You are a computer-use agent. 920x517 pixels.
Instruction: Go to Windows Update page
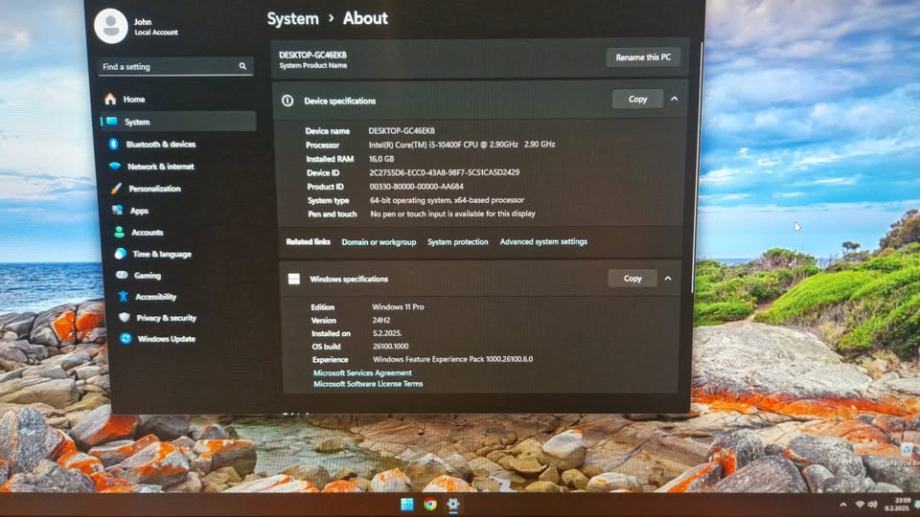coord(167,339)
